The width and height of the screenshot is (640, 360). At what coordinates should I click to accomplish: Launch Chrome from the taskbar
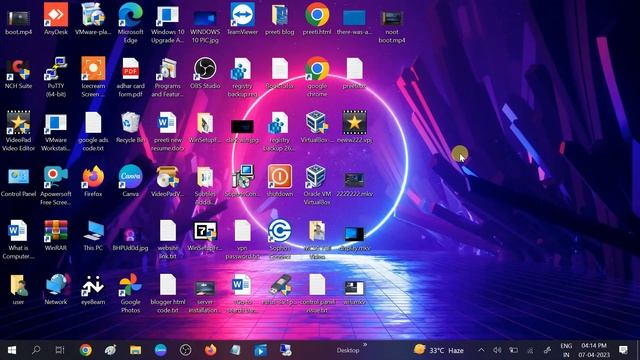(x=86, y=350)
